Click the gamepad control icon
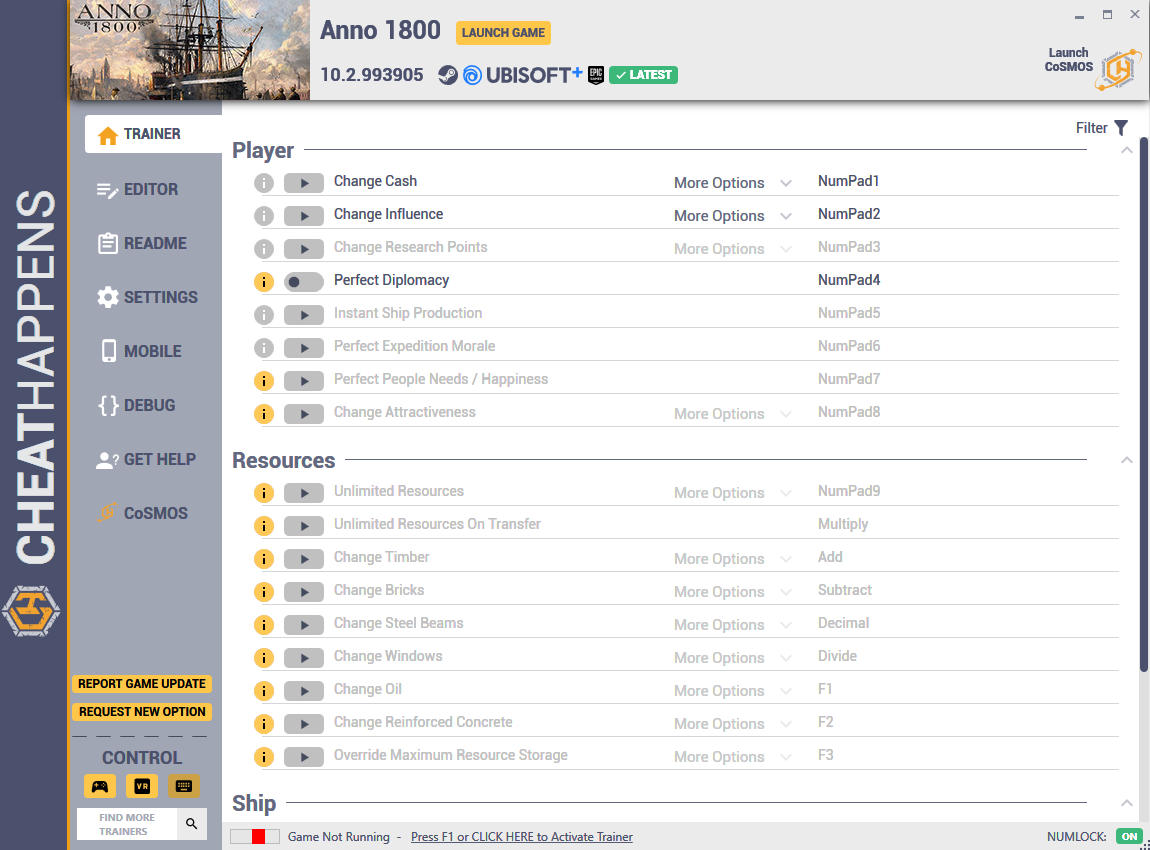 pyautogui.click(x=100, y=786)
